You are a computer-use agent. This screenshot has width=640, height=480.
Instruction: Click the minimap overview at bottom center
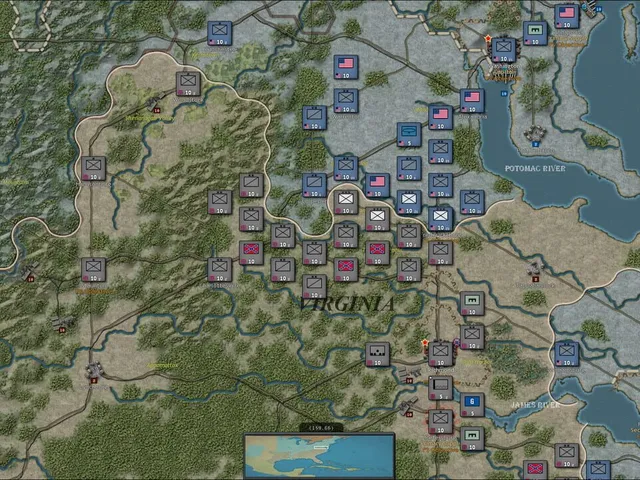(x=319, y=456)
